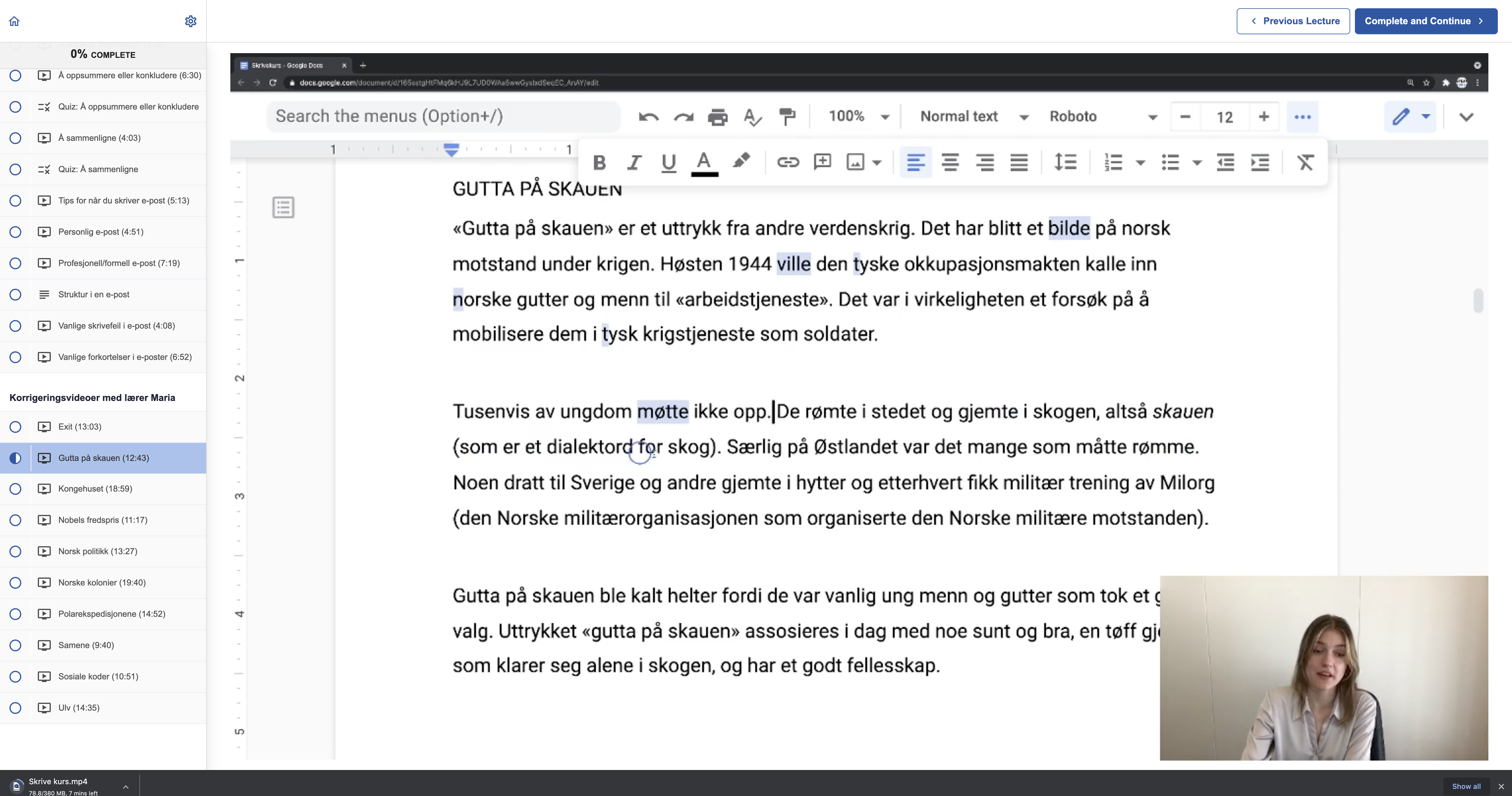The height and width of the screenshot is (796, 1512).
Task: Toggle completion circle for 'Exit (13:03)'
Action: [15, 427]
